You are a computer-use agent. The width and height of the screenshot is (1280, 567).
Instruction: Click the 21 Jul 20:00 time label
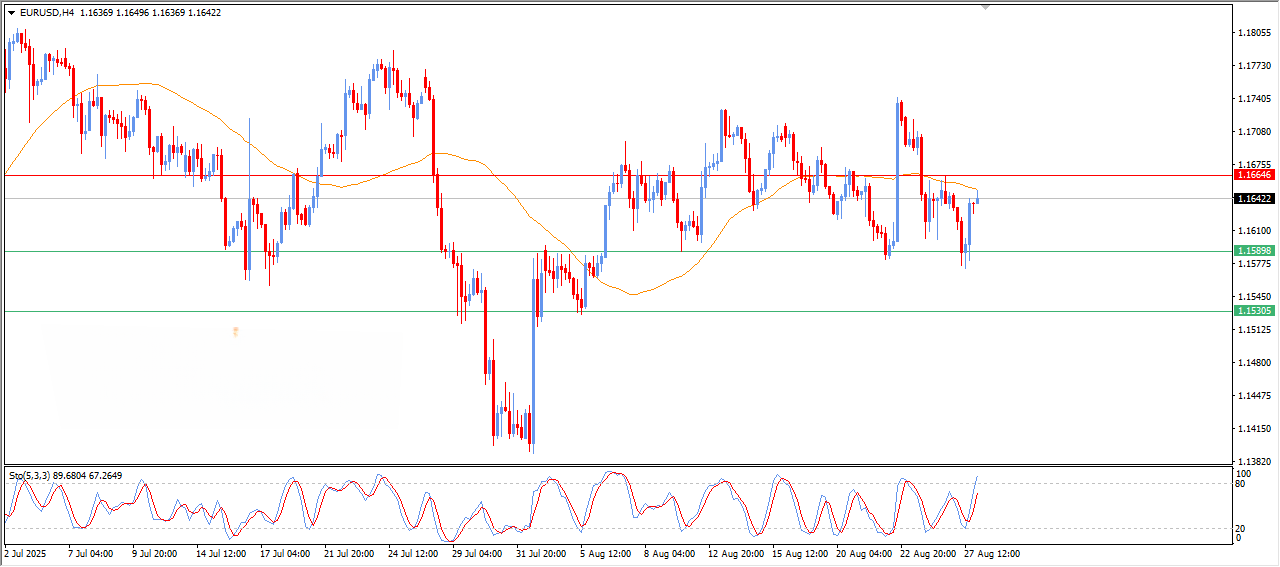click(x=348, y=553)
